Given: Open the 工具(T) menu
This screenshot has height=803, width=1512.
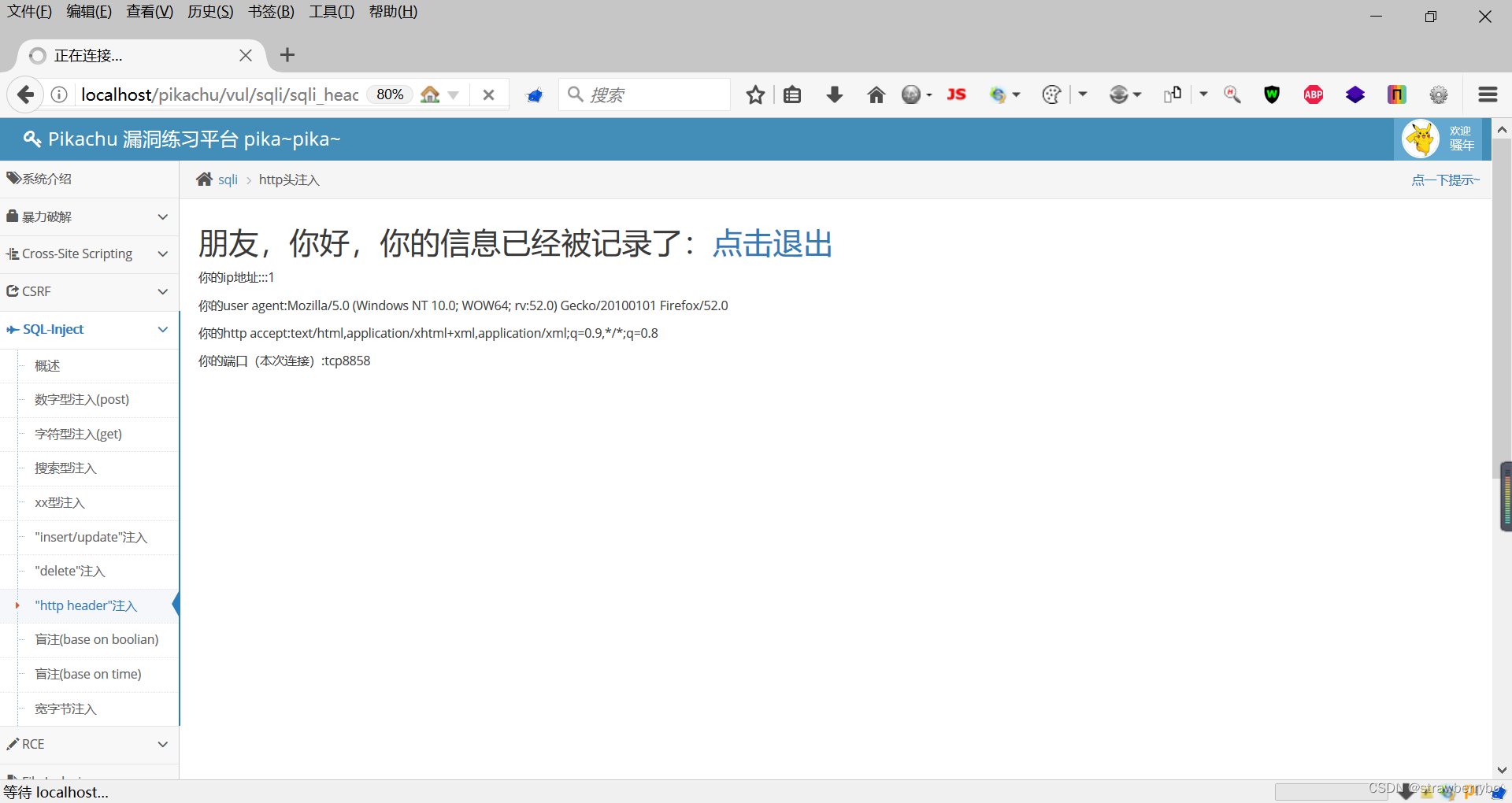Looking at the screenshot, I should 331,11.
